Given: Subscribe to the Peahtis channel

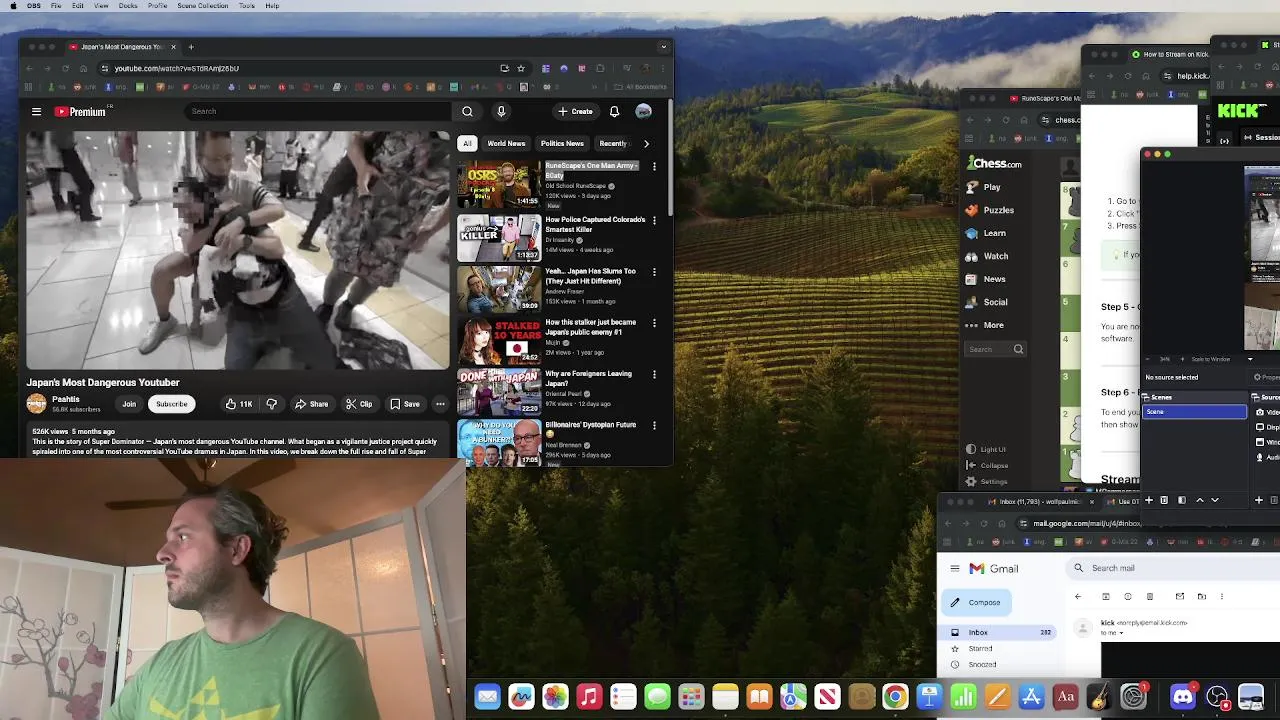Looking at the screenshot, I should tap(171, 404).
